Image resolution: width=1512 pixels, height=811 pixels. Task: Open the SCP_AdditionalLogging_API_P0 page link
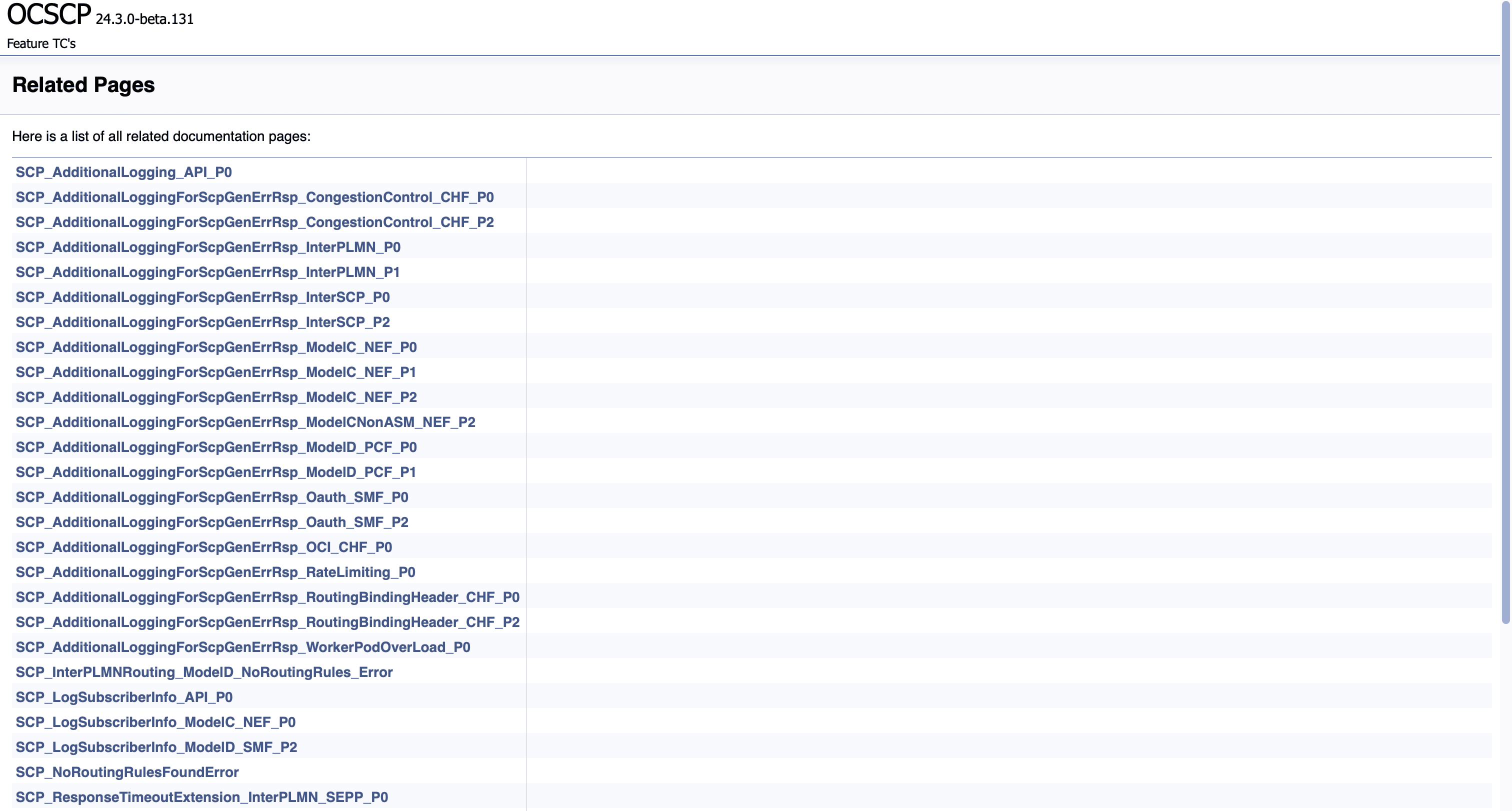(x=123, y=172)
